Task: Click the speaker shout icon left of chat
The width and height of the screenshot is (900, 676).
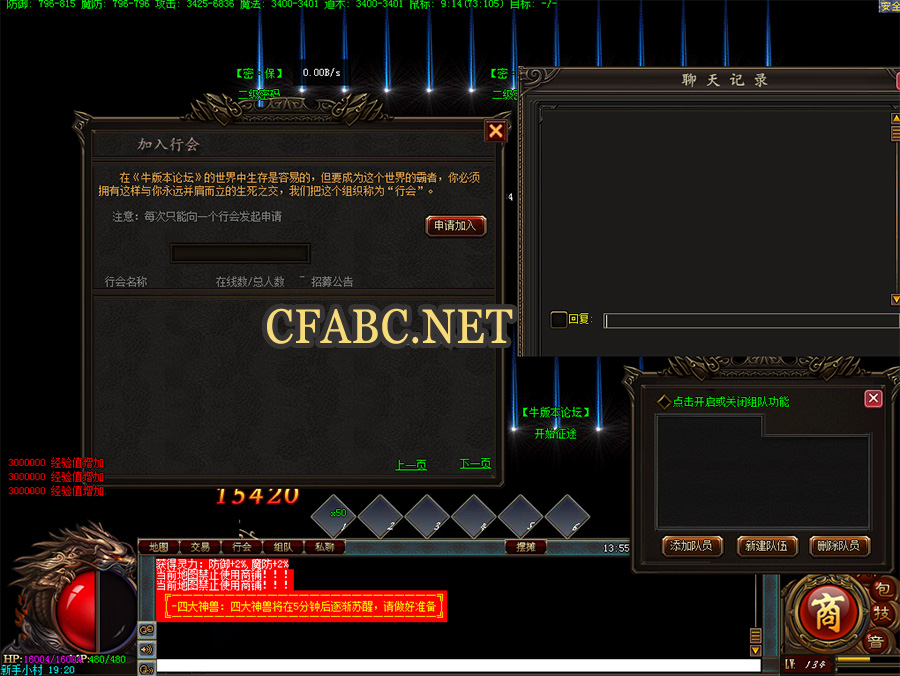Action: pos(147,649)
